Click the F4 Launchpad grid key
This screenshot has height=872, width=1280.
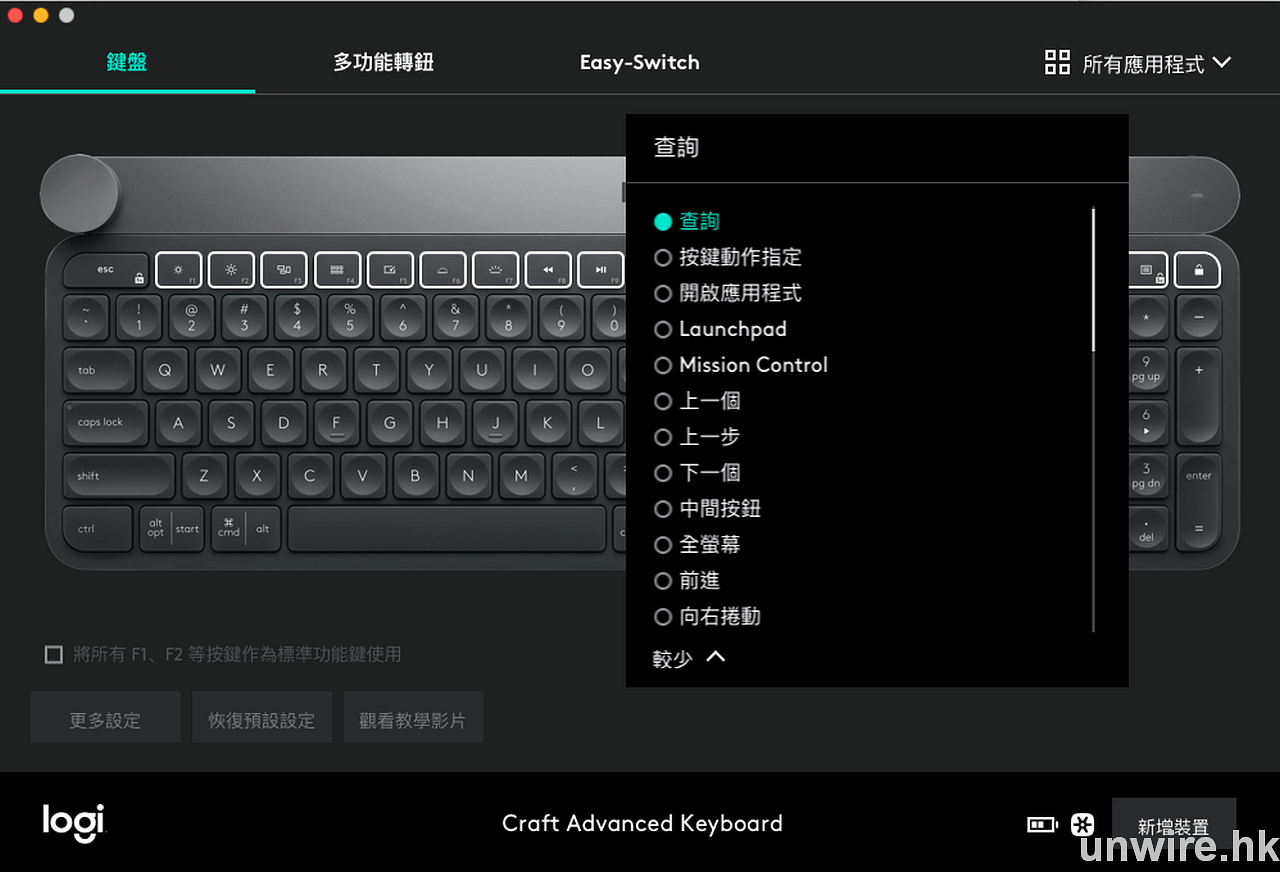(337, 270)
